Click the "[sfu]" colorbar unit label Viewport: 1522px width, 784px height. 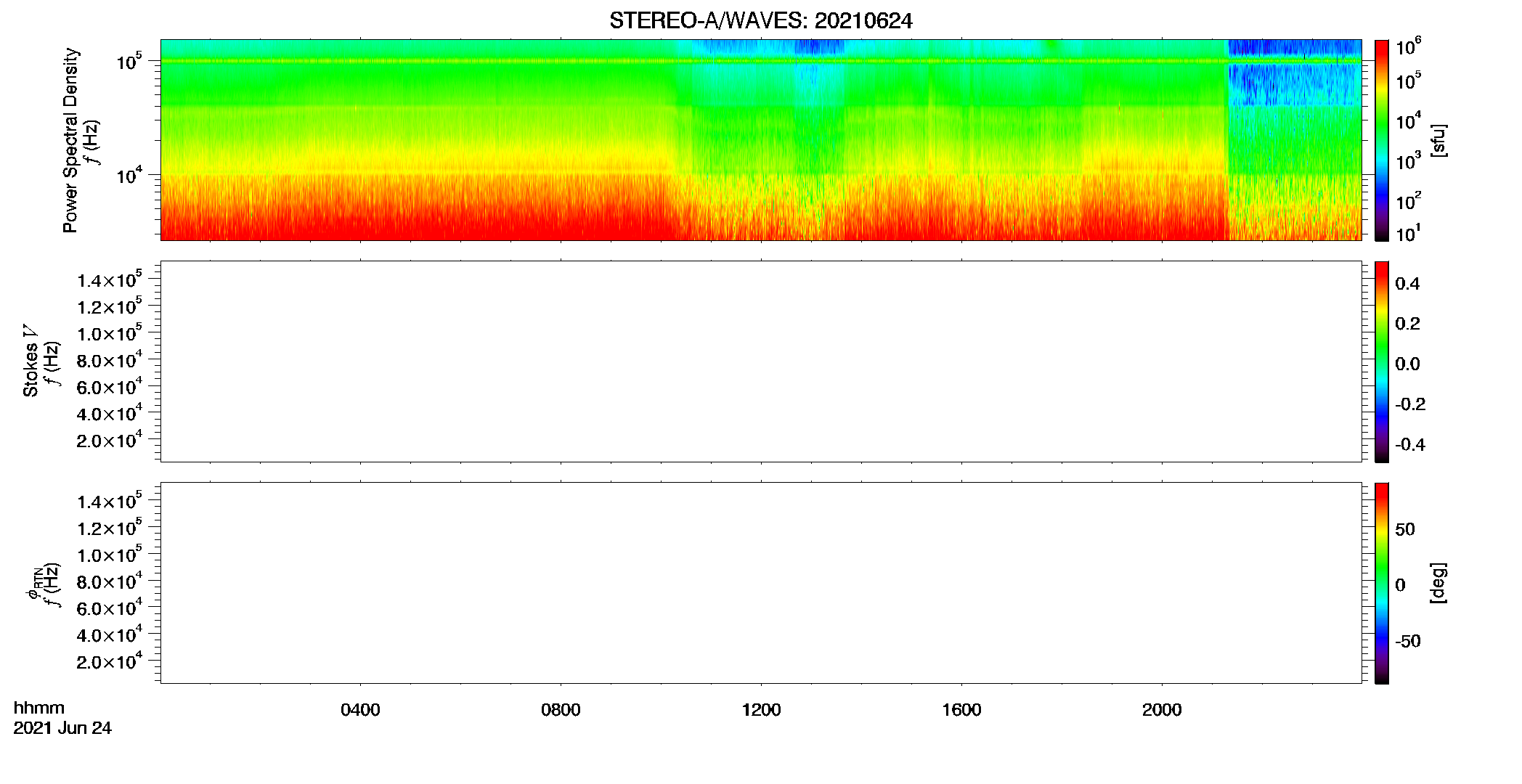click(1438, 140)
